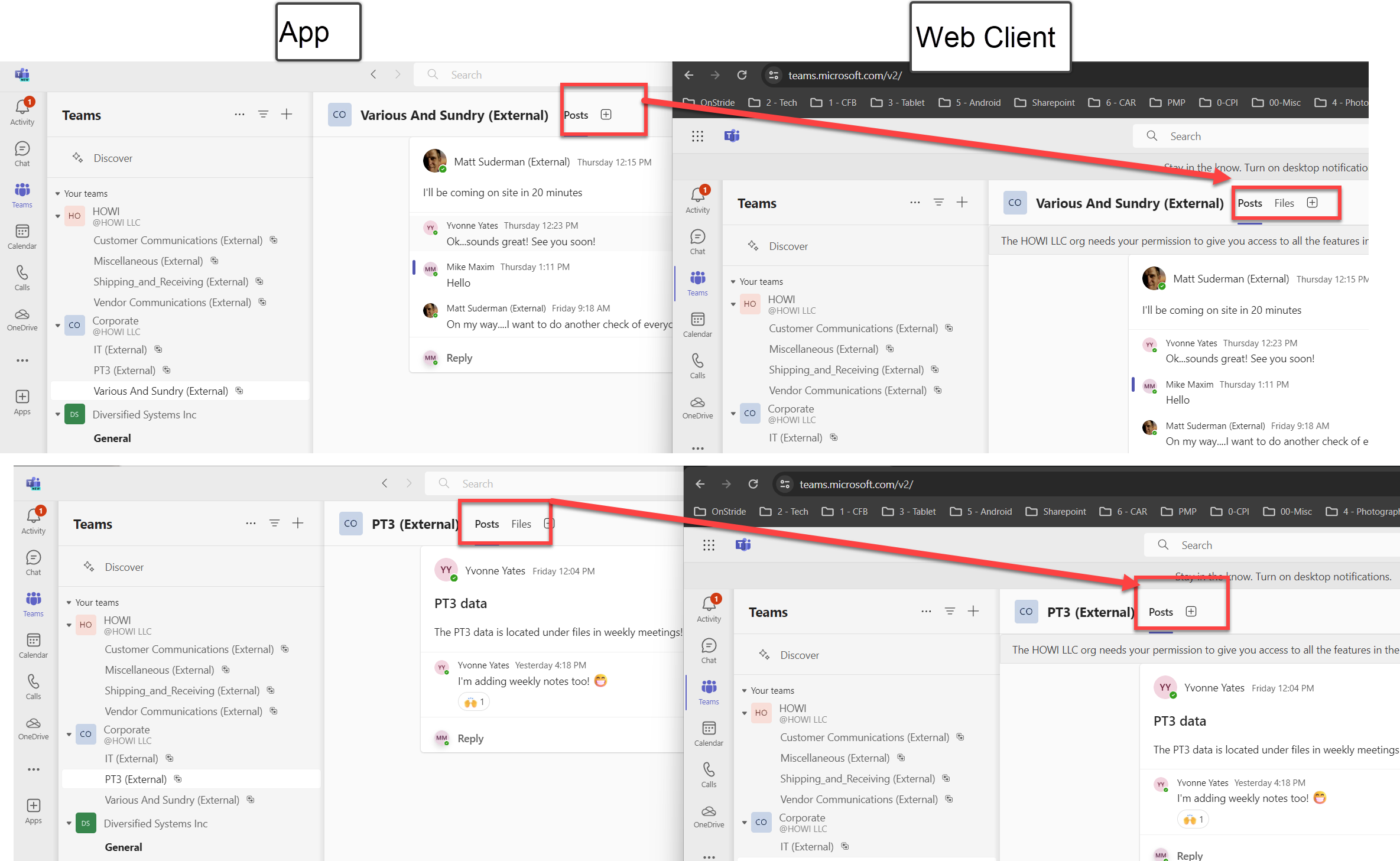
Task: Open Calendar in the top web client sidebar
Action: [x=698, y=324]
